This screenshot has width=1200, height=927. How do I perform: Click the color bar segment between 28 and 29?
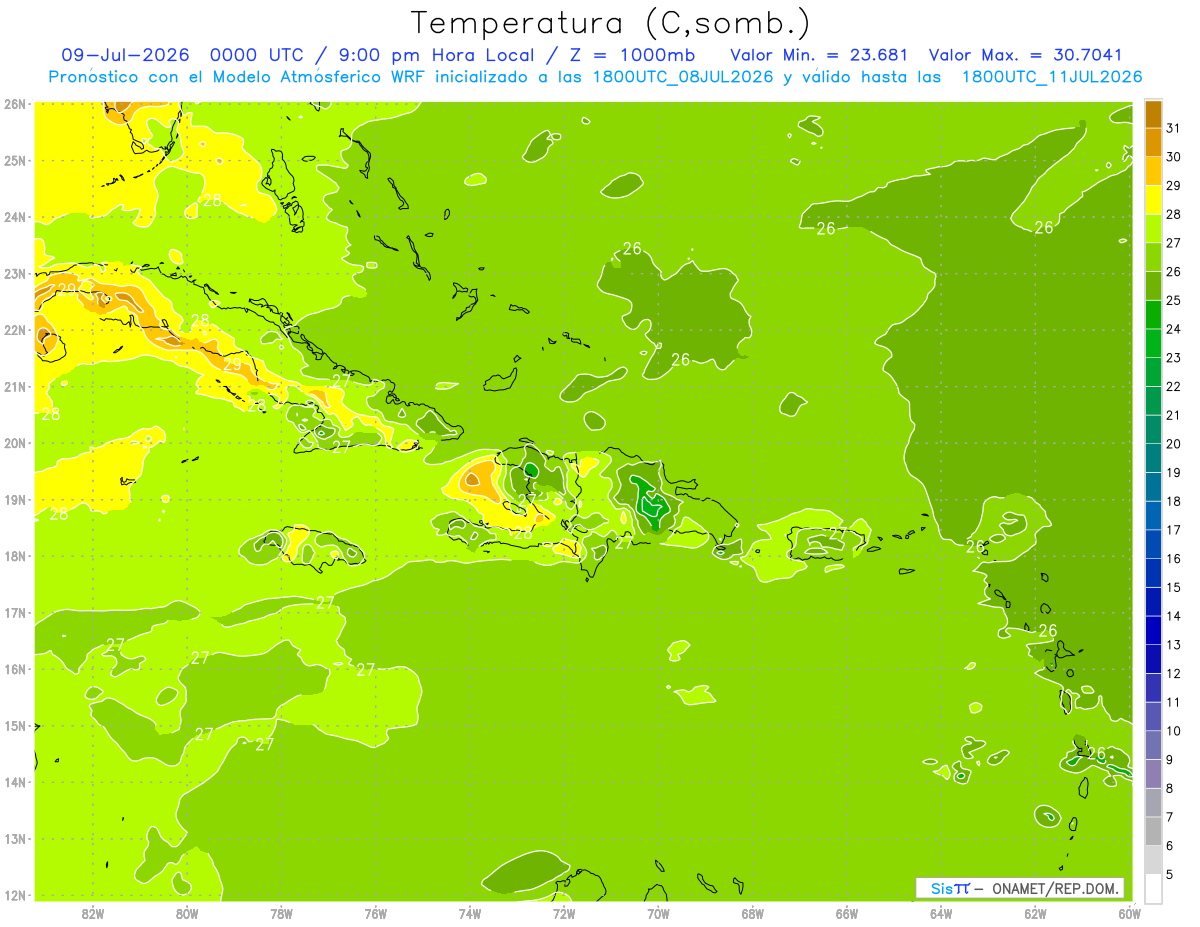[x=1153, y=200]
